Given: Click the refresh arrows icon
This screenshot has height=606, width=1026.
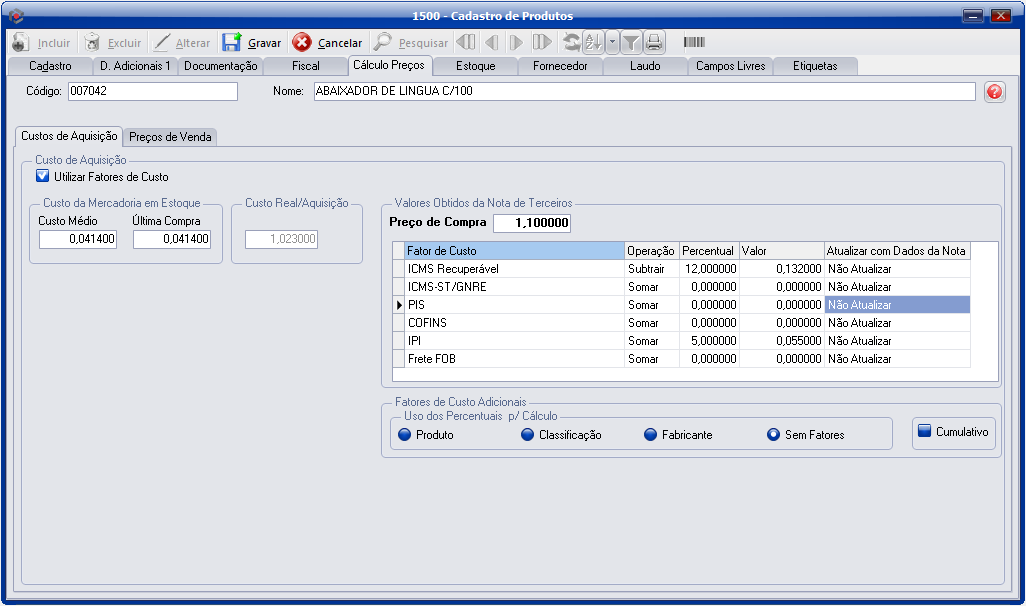Looking at the screenshot, I should (571, 42).
